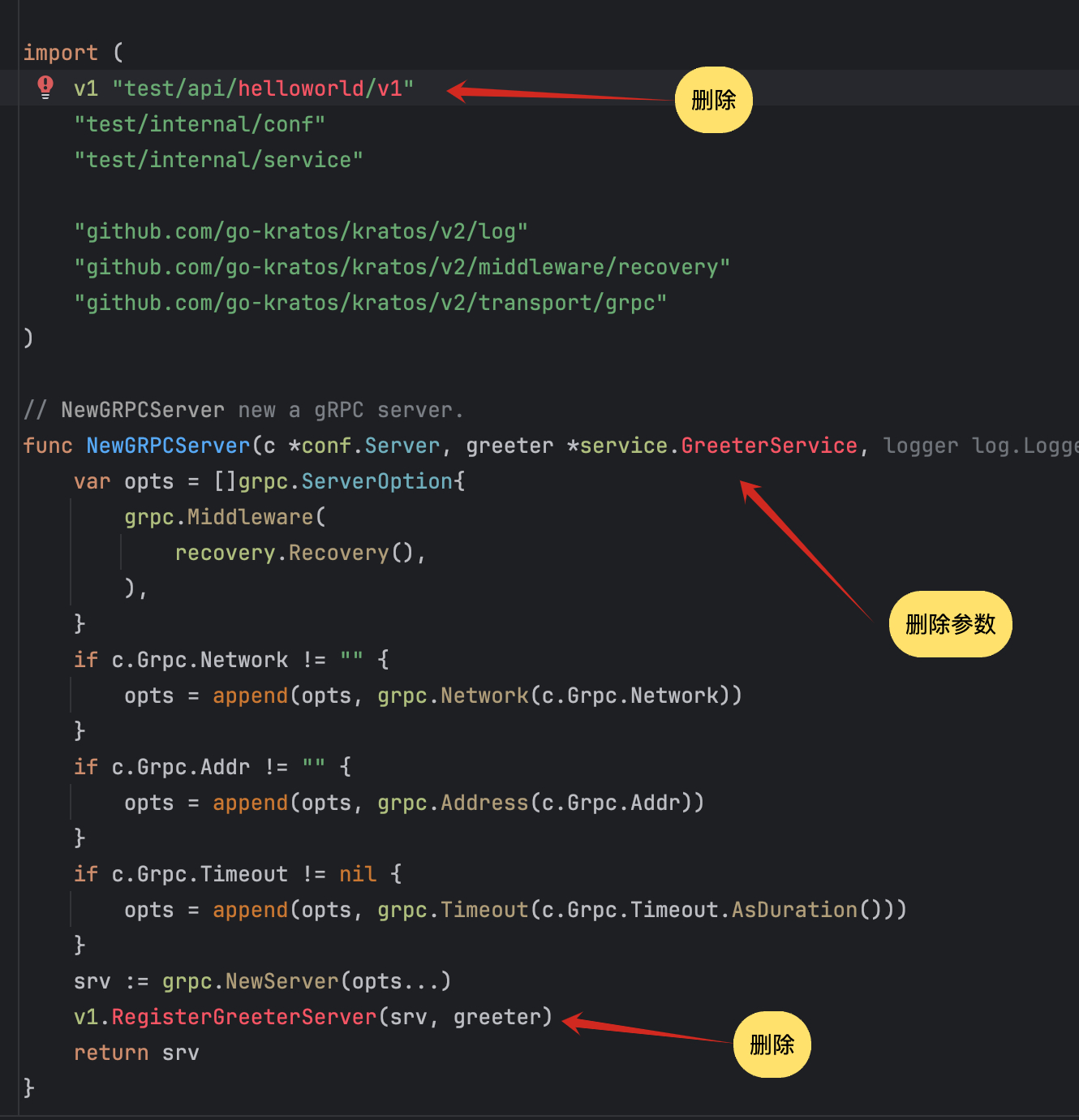
Task: Click the red GreeterService type name
Action: 768,446
